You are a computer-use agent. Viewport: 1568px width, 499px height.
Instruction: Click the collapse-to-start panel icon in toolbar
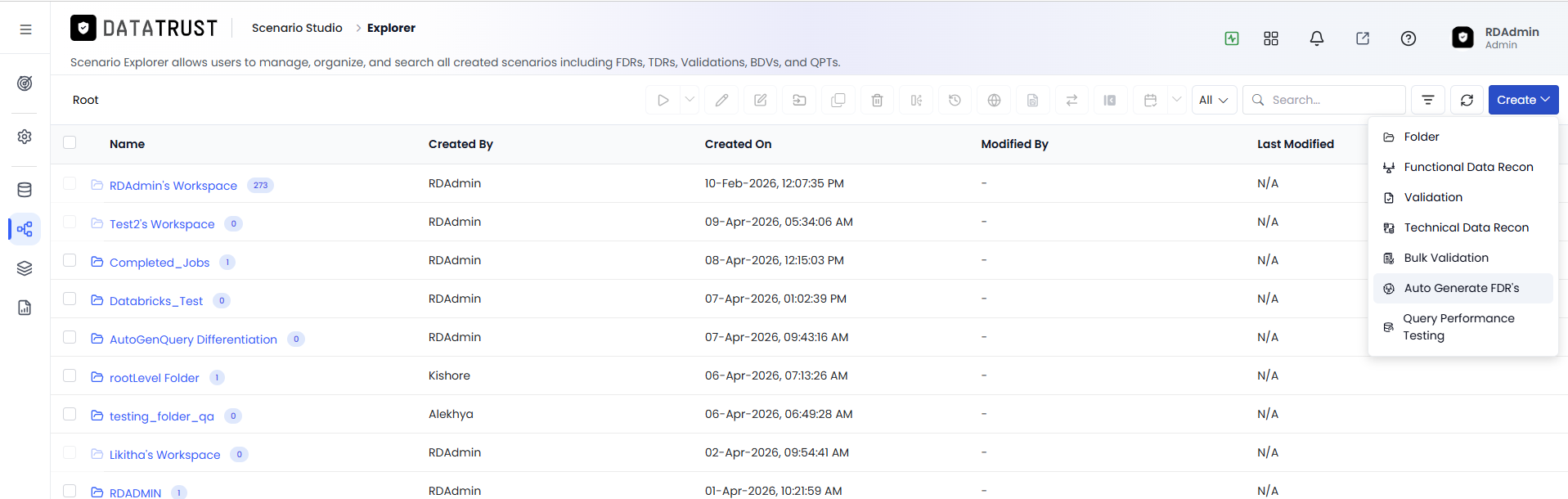point(1110,100)
